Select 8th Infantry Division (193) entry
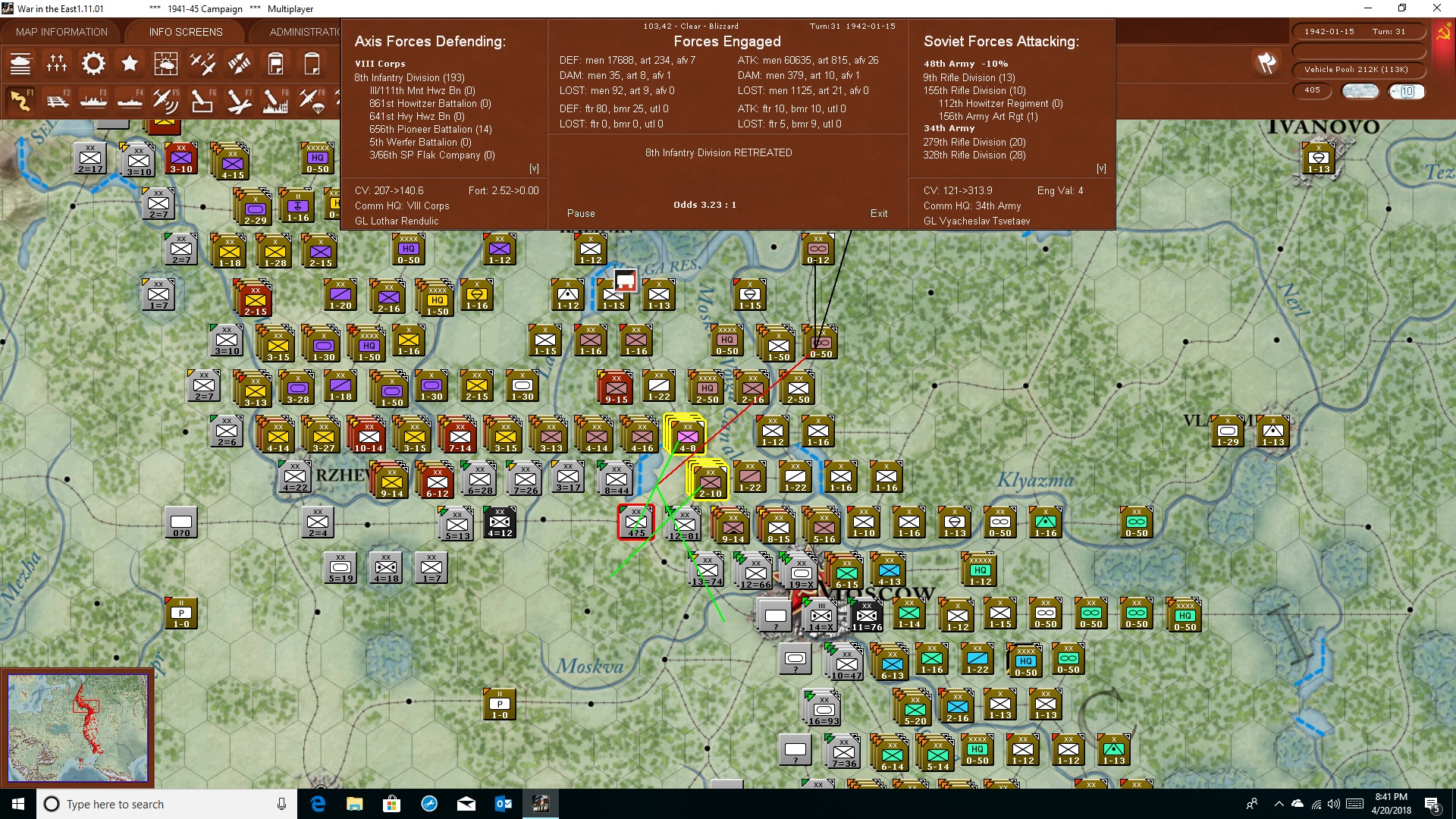 [x=409, y=78]
